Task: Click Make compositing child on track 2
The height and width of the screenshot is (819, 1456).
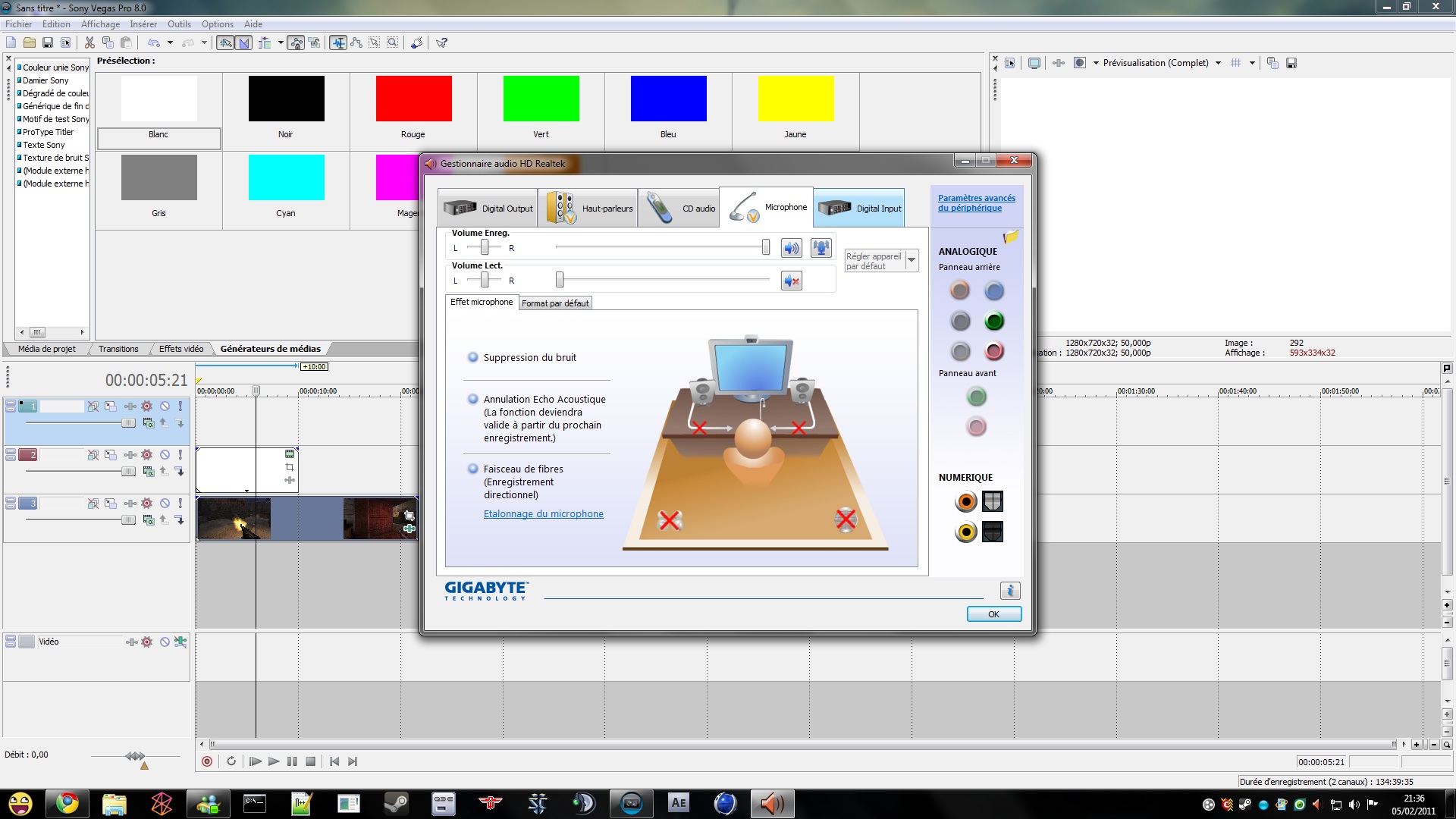Action: (180, 472)
